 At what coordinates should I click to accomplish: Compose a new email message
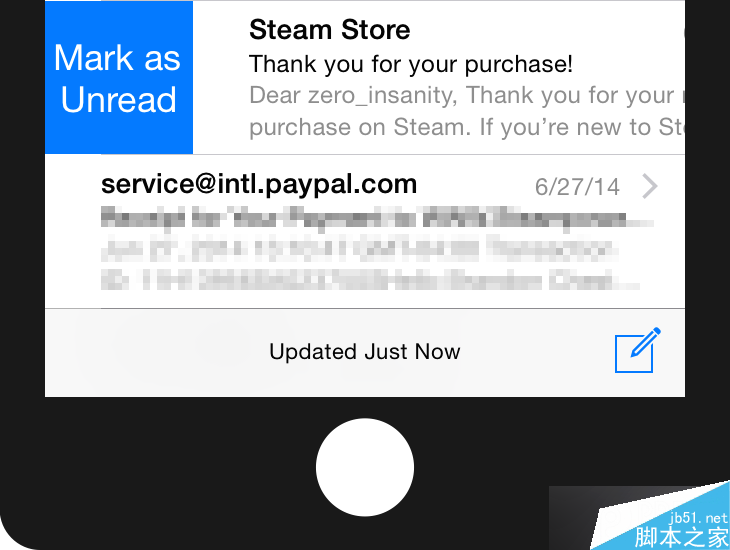(637, 350)
